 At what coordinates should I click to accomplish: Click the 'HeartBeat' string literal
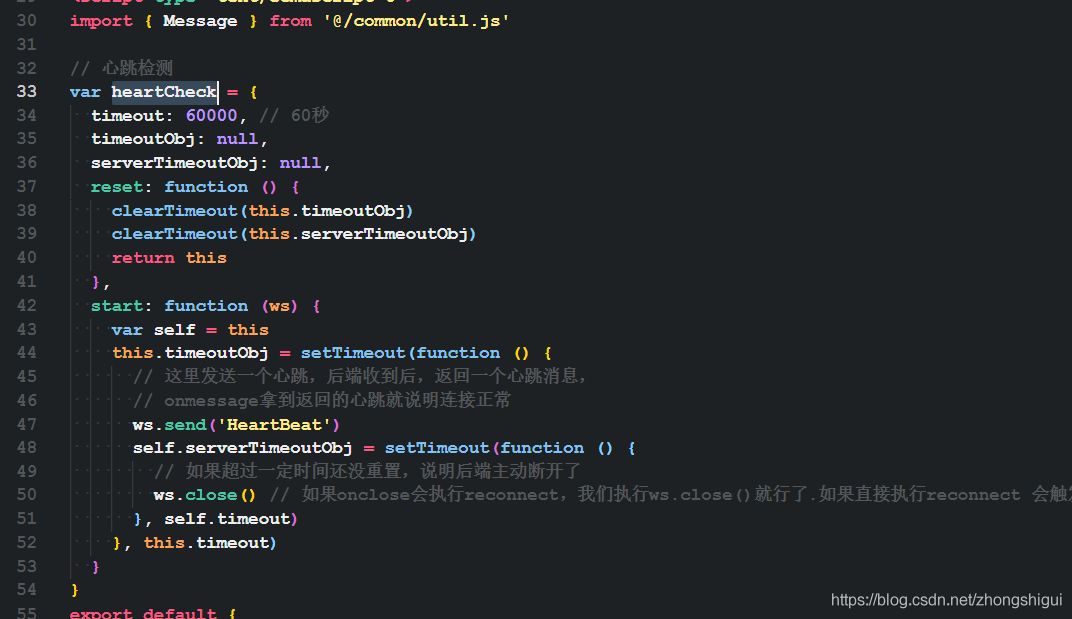coord(274,425)
